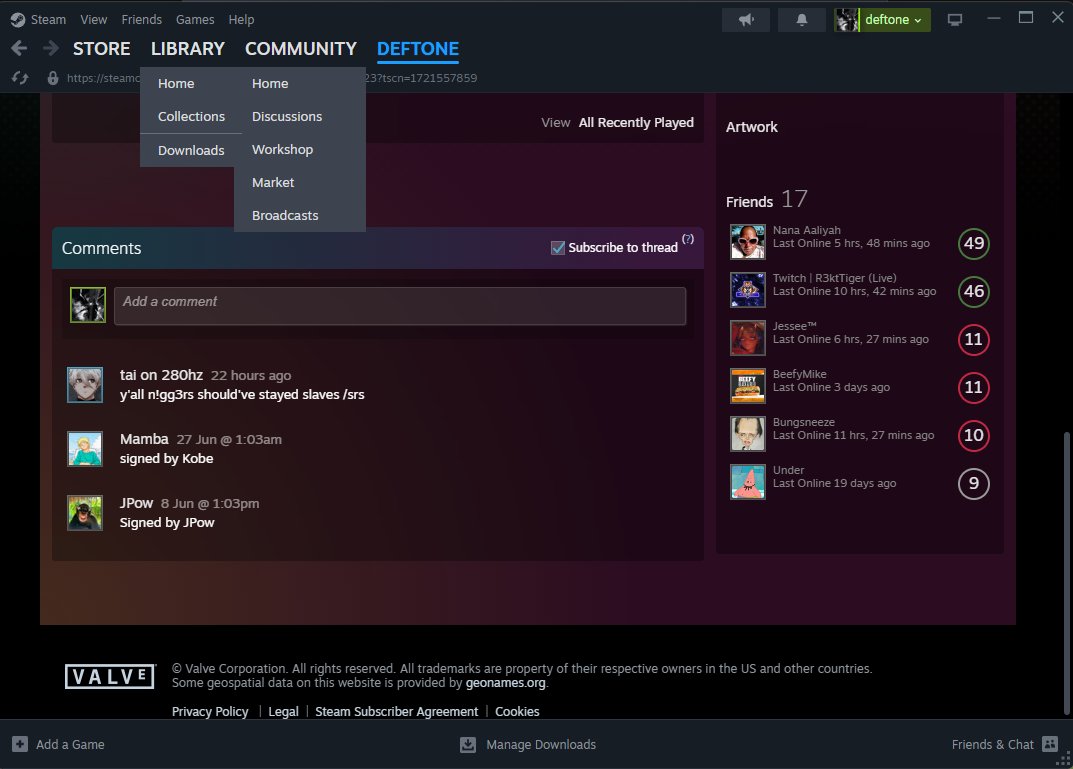Expand the deftone account dropdown
This screenshot has width=1073, height=769.
pyautogui.click(x=893, y=20)
